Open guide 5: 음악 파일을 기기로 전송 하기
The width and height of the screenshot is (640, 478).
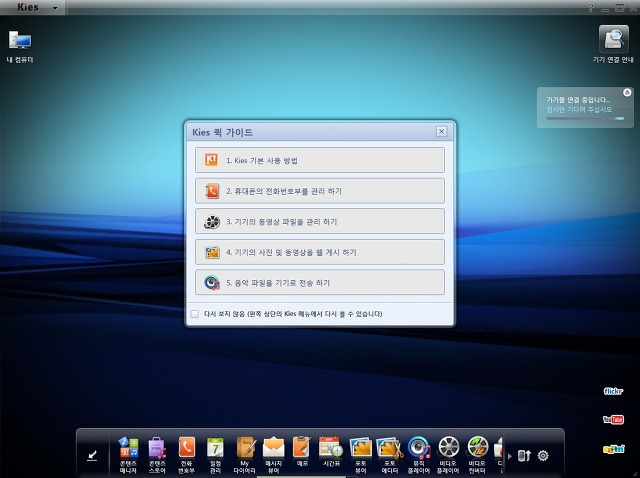pyautogui.click(x=320, y=282)
